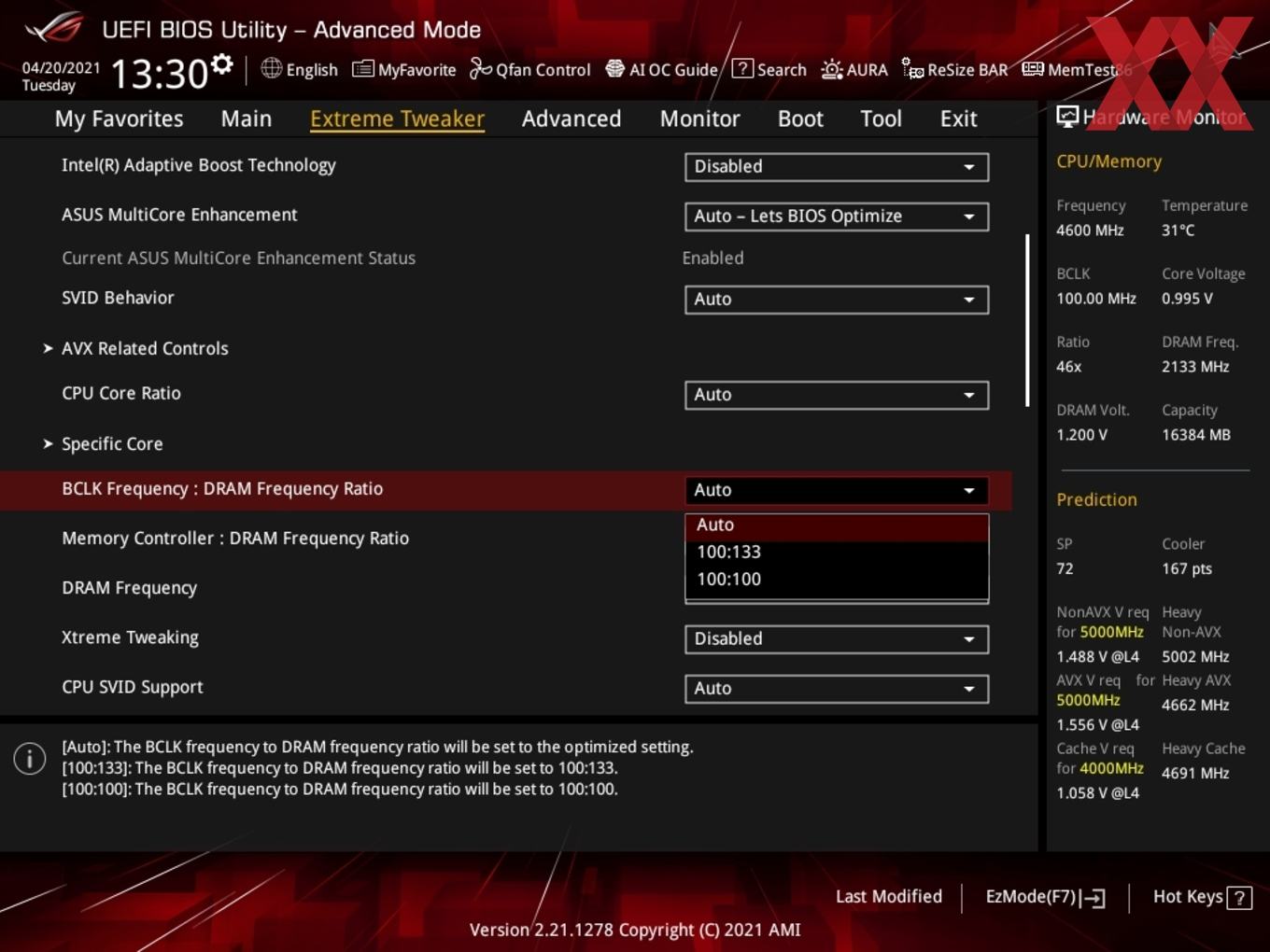Open AURA lighting icon
The image size is (1270, 952).
[831, 69]
